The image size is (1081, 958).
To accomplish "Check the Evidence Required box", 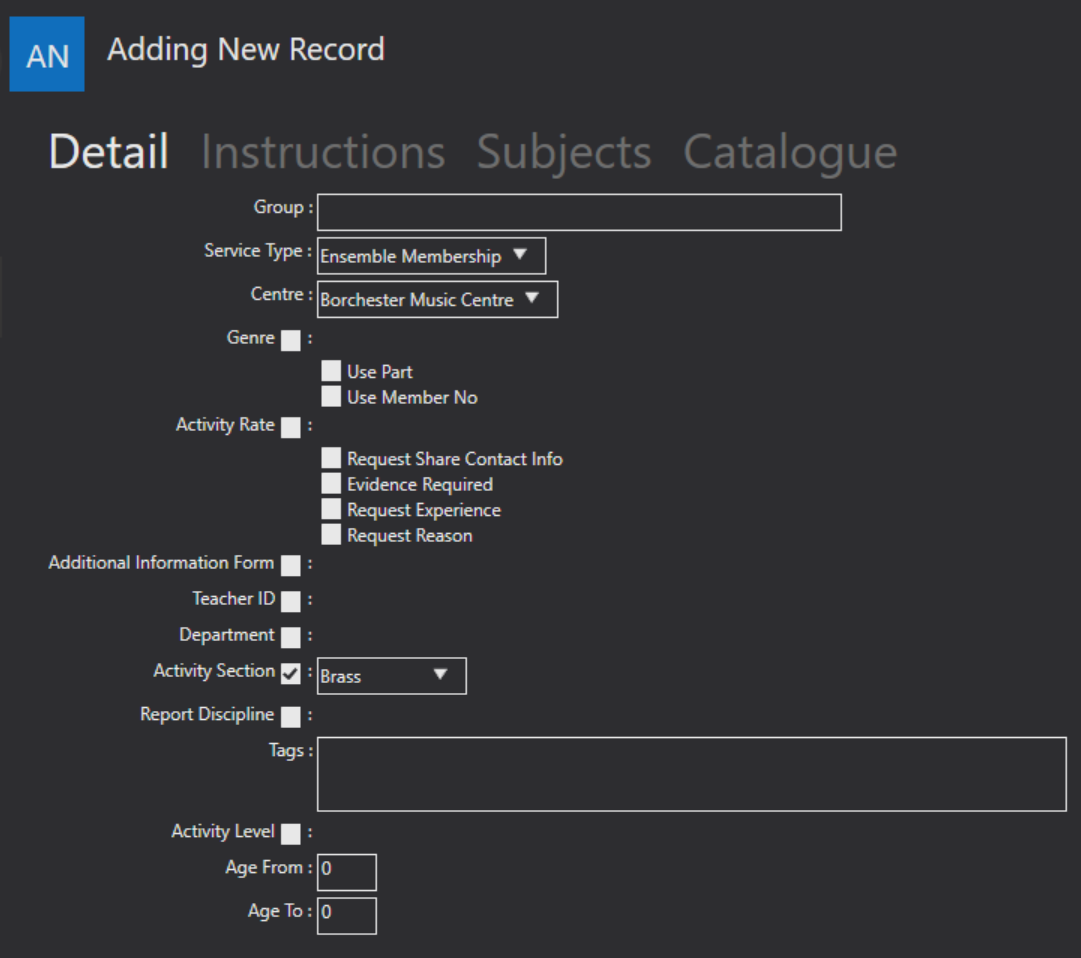I will [331, 483].
